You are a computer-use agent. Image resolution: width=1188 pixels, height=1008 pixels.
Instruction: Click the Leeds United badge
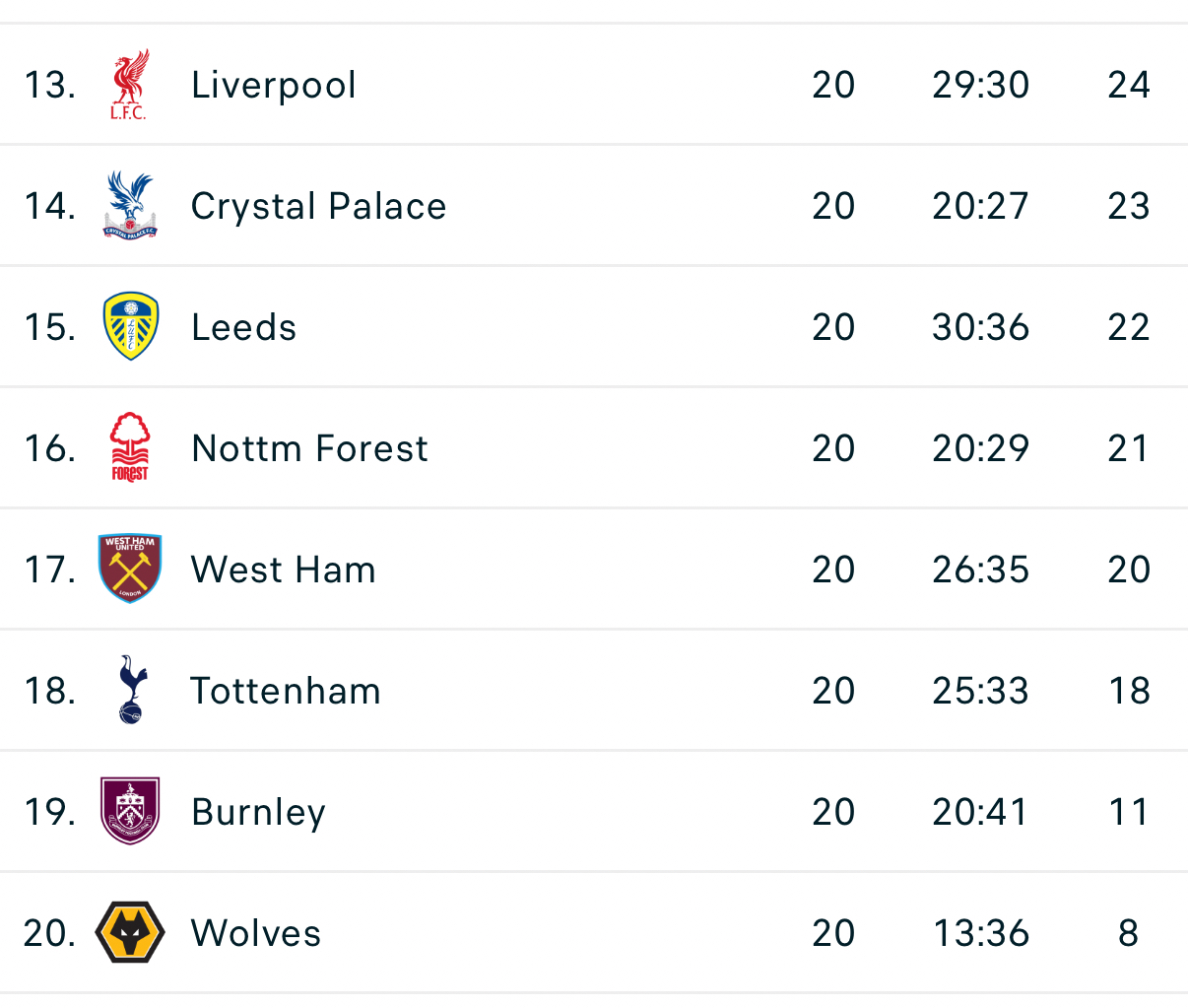coord(130,326)
